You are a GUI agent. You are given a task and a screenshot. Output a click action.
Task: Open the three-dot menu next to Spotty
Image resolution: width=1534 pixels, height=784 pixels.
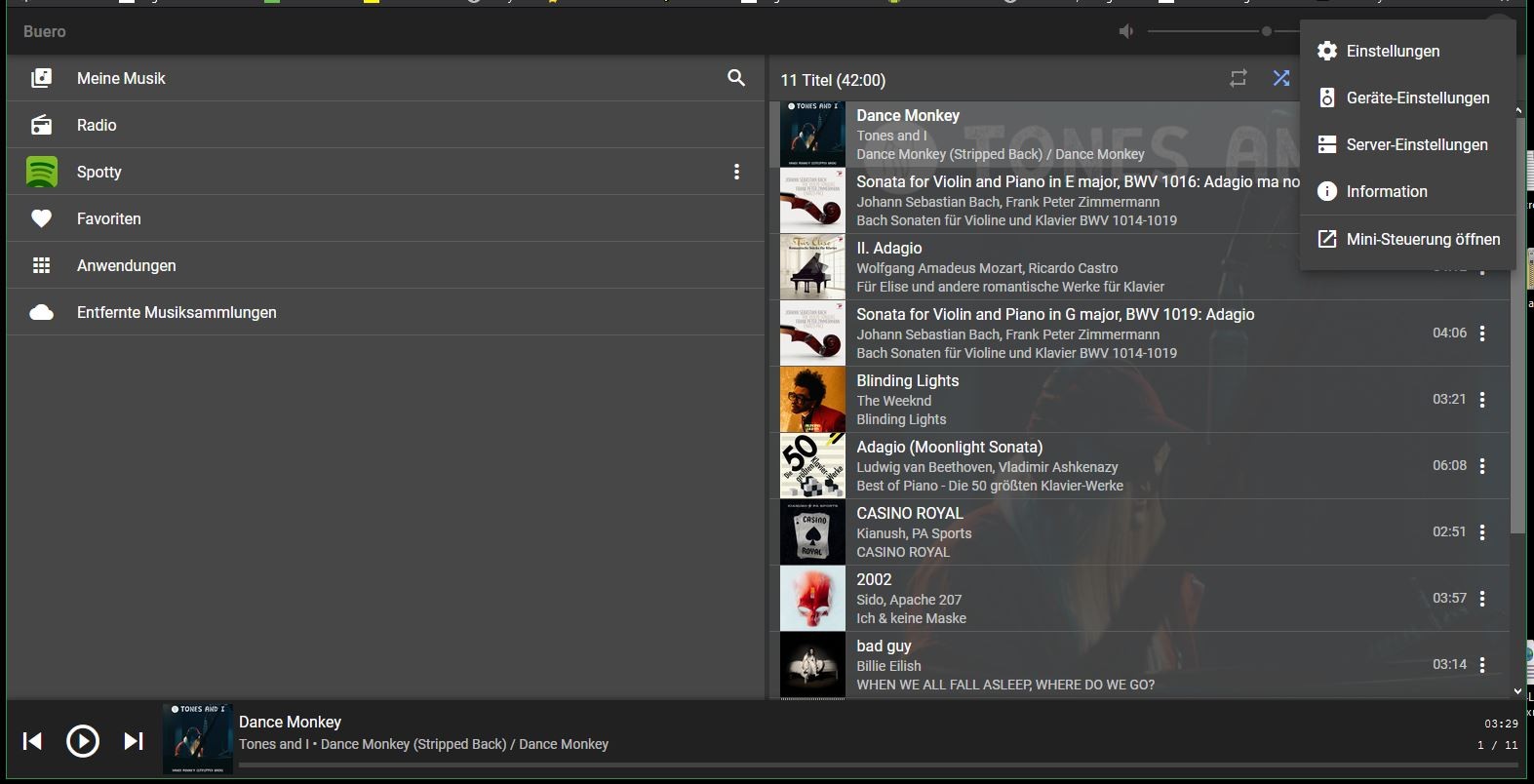736,172
